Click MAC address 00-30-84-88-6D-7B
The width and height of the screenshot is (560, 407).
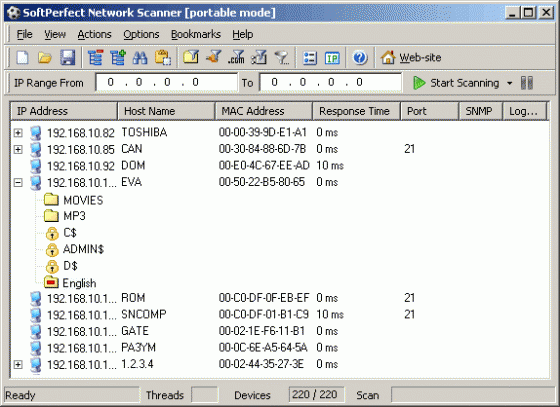pos(262,149)
